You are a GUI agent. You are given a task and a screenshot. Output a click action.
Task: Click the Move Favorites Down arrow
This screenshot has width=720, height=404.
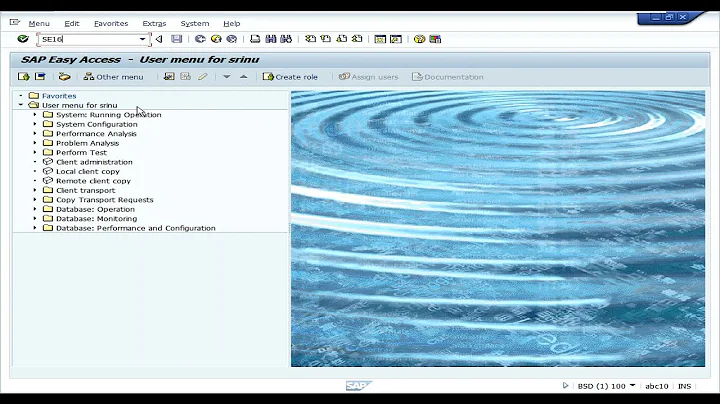click(x=226, y=77)
